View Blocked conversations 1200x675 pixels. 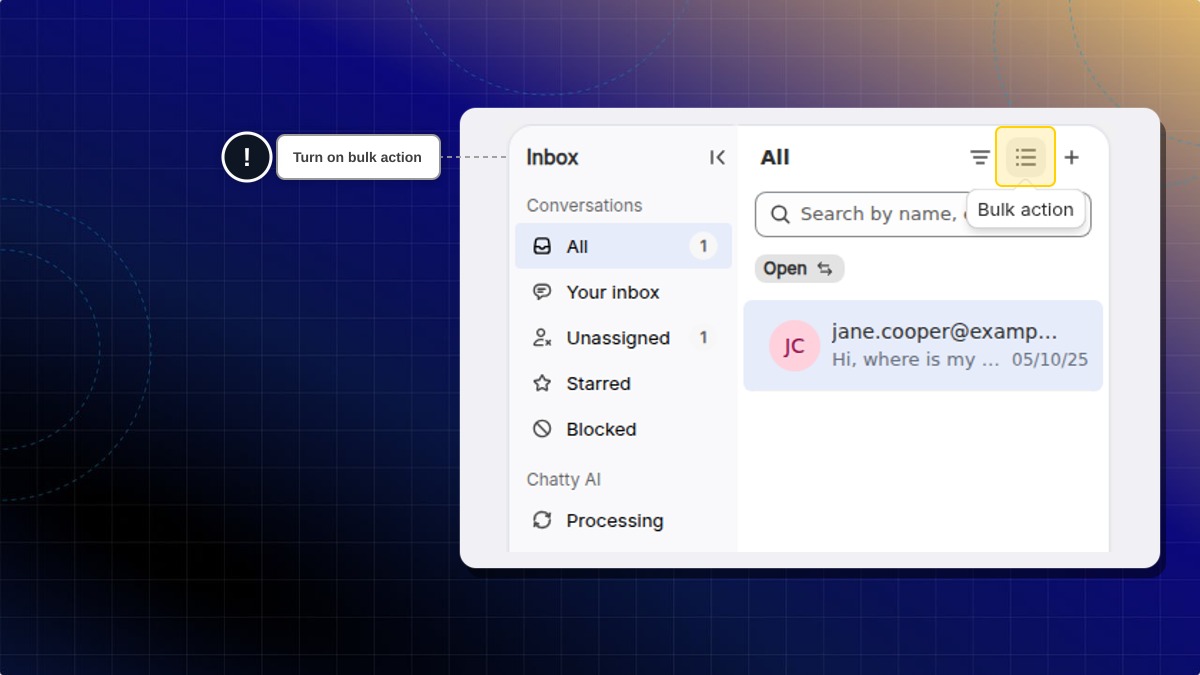click(x=623, y=429)
